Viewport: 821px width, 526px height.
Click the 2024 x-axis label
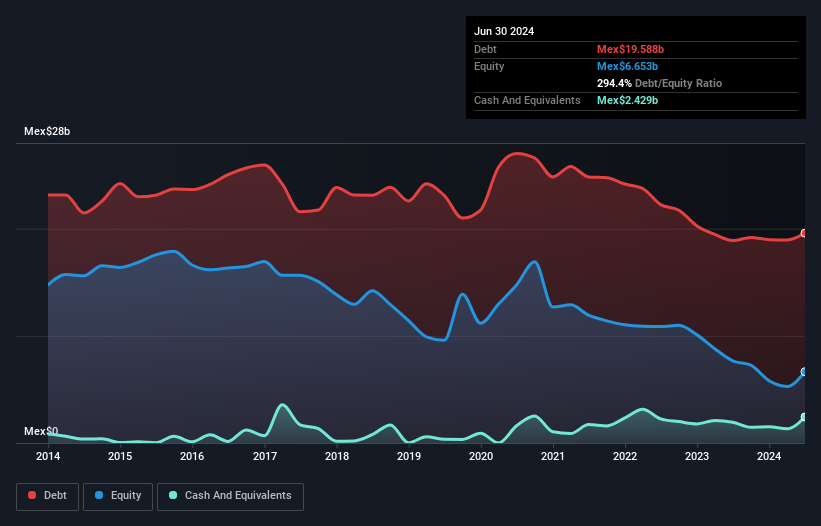769,456
